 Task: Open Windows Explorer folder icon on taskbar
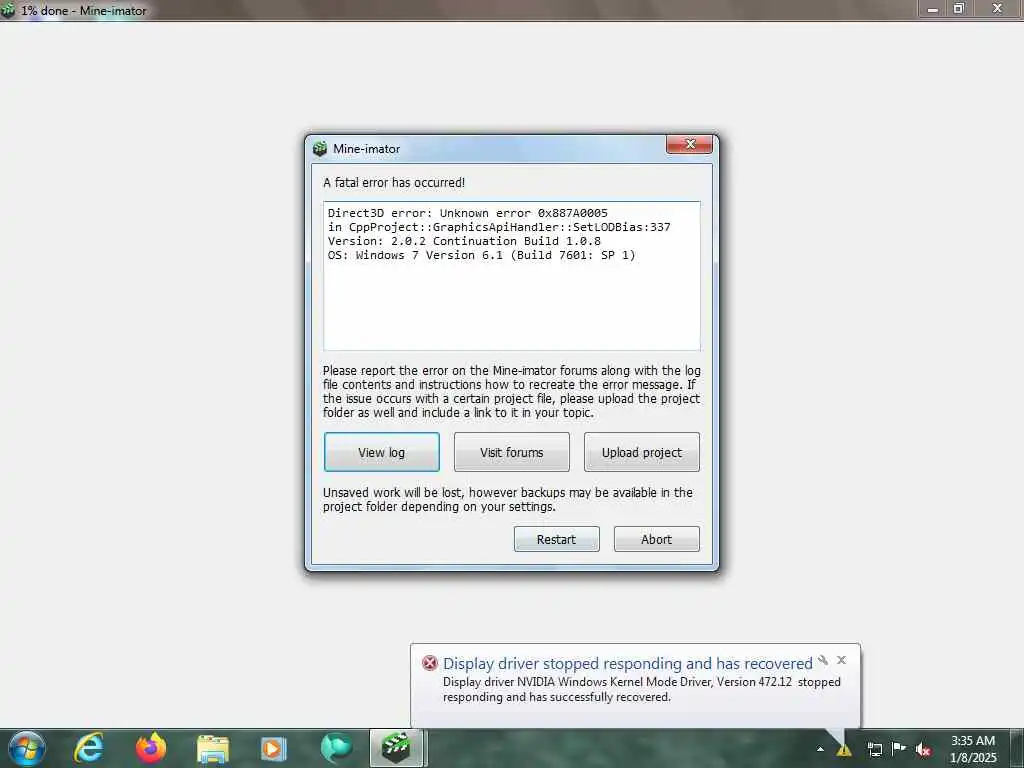coord(212,749)
